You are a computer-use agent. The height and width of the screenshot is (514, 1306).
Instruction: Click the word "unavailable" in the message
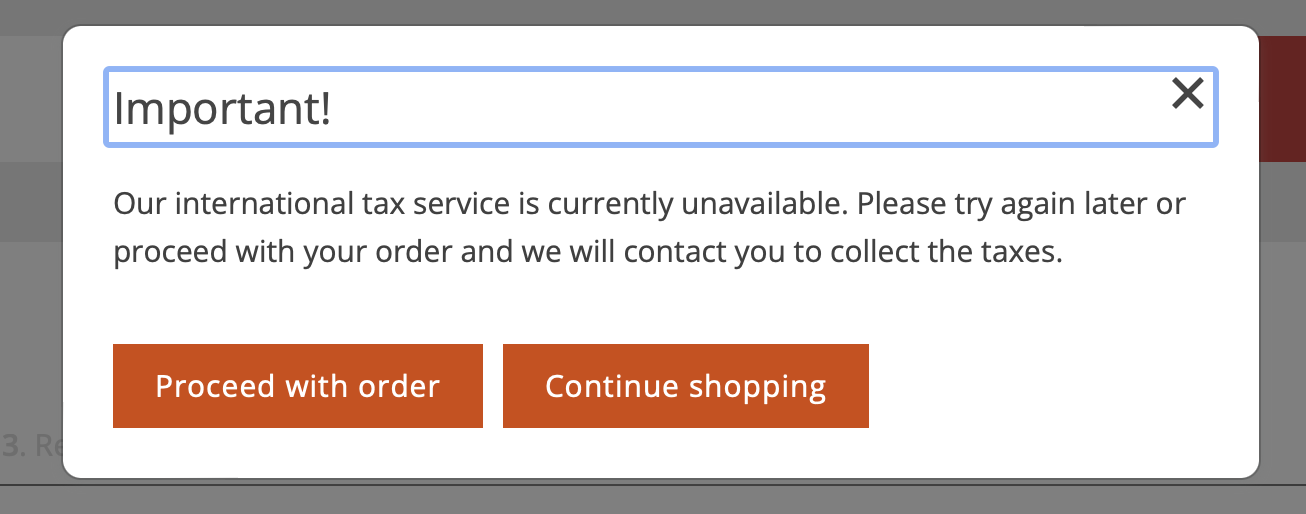click(764, 204)
